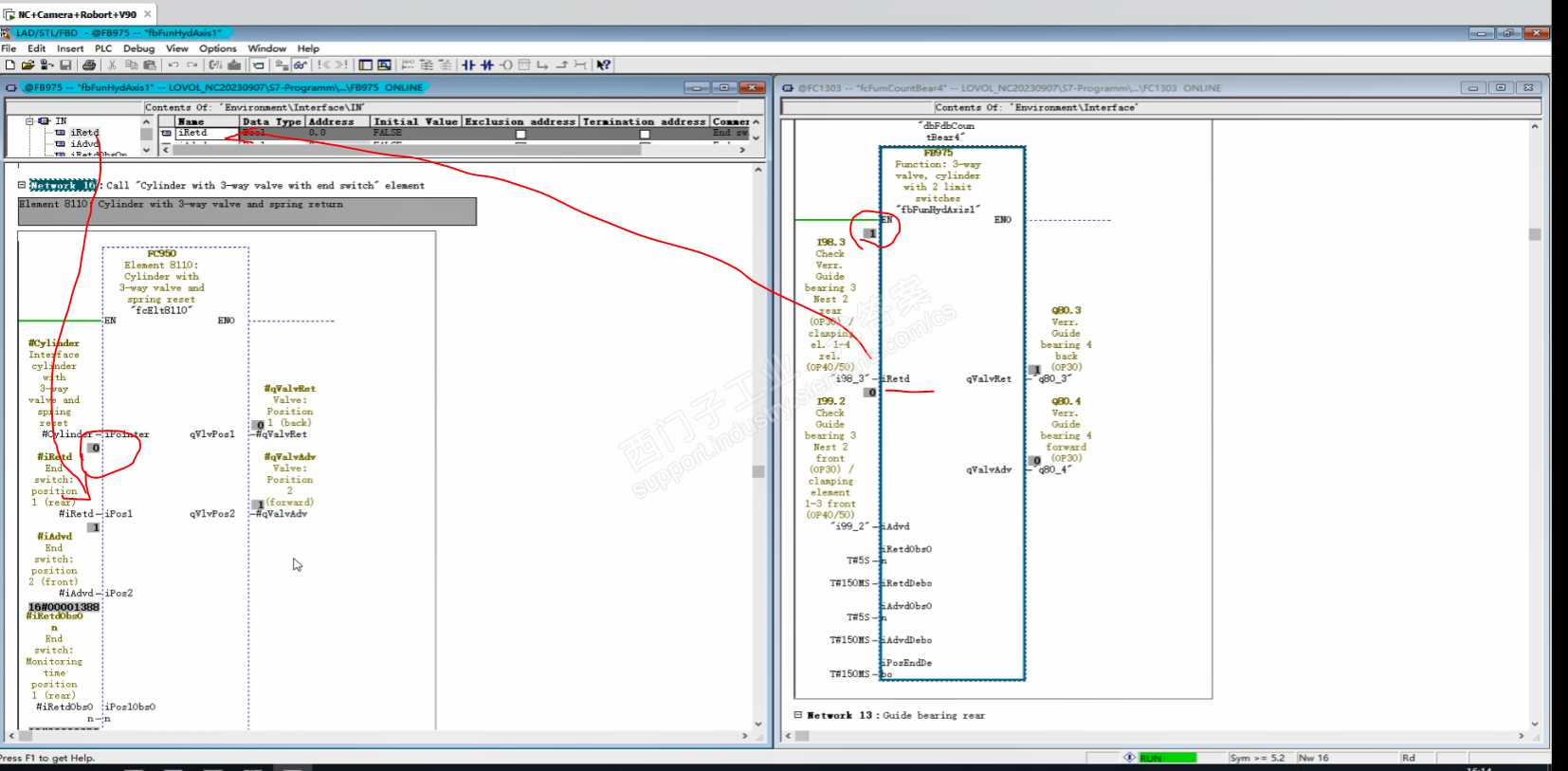This screenshot has width=1568, height=771.
Task: Open the PLC menu
Action: point(103,48)
